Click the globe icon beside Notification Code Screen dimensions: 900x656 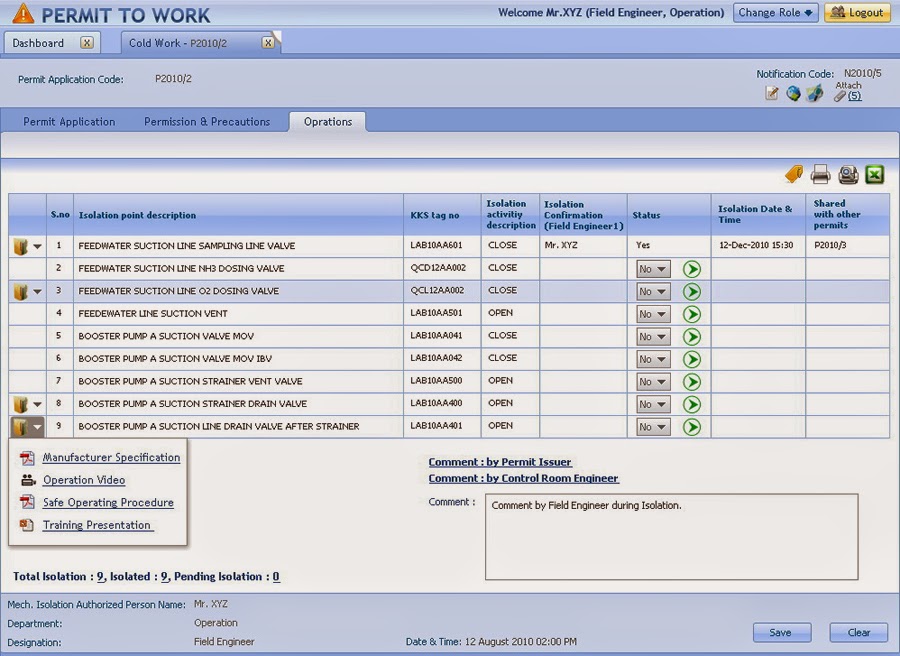pyautogui.click(x=791, y=92)
